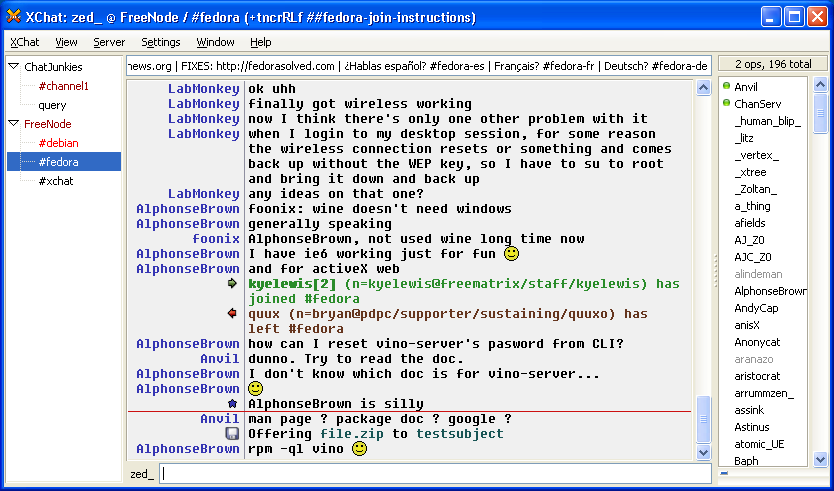Click the smiley after 'rpm -ql vino'

[x=360, y=448]
